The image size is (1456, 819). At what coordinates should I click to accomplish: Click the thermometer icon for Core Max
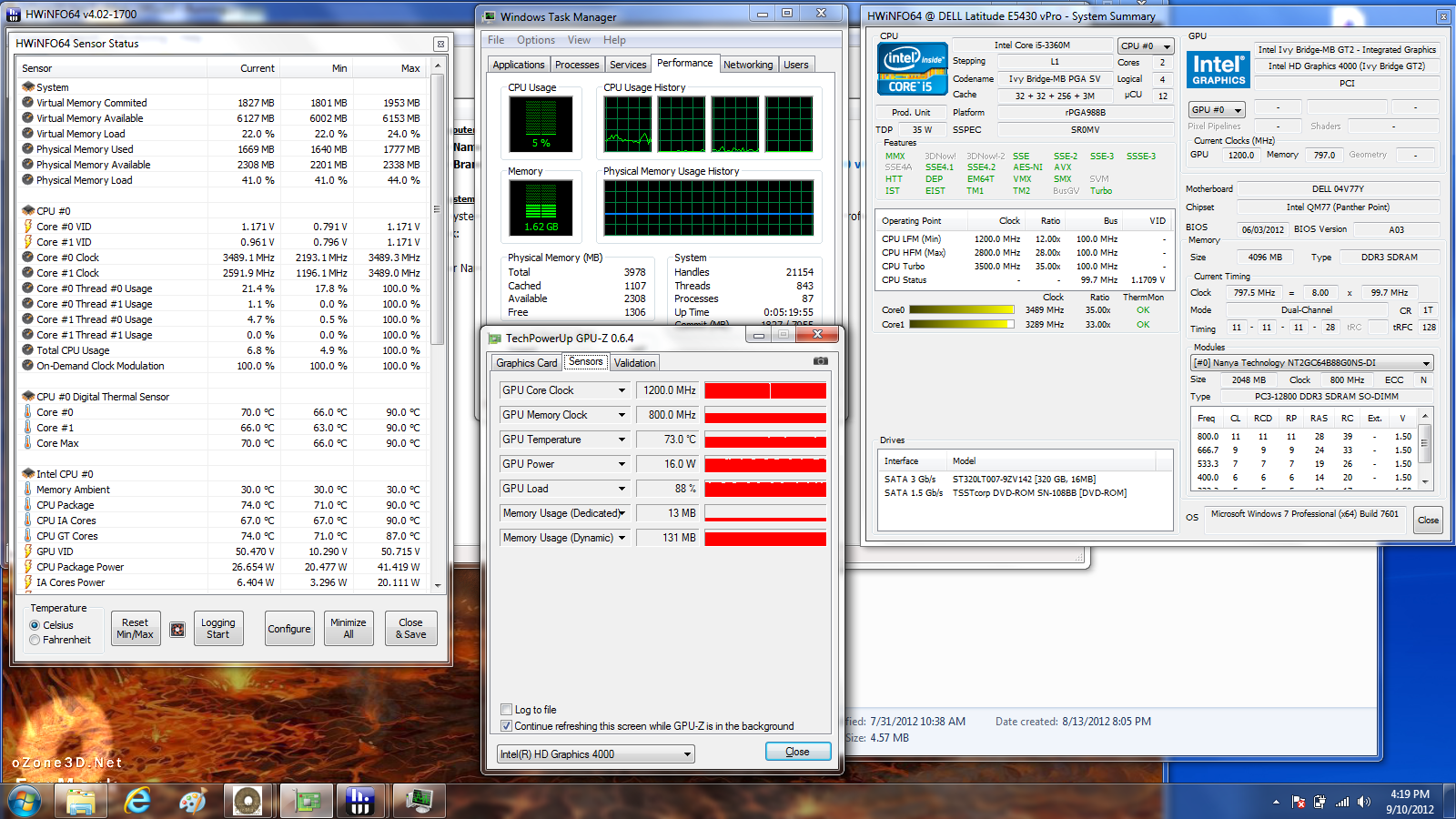coord(28,443)
